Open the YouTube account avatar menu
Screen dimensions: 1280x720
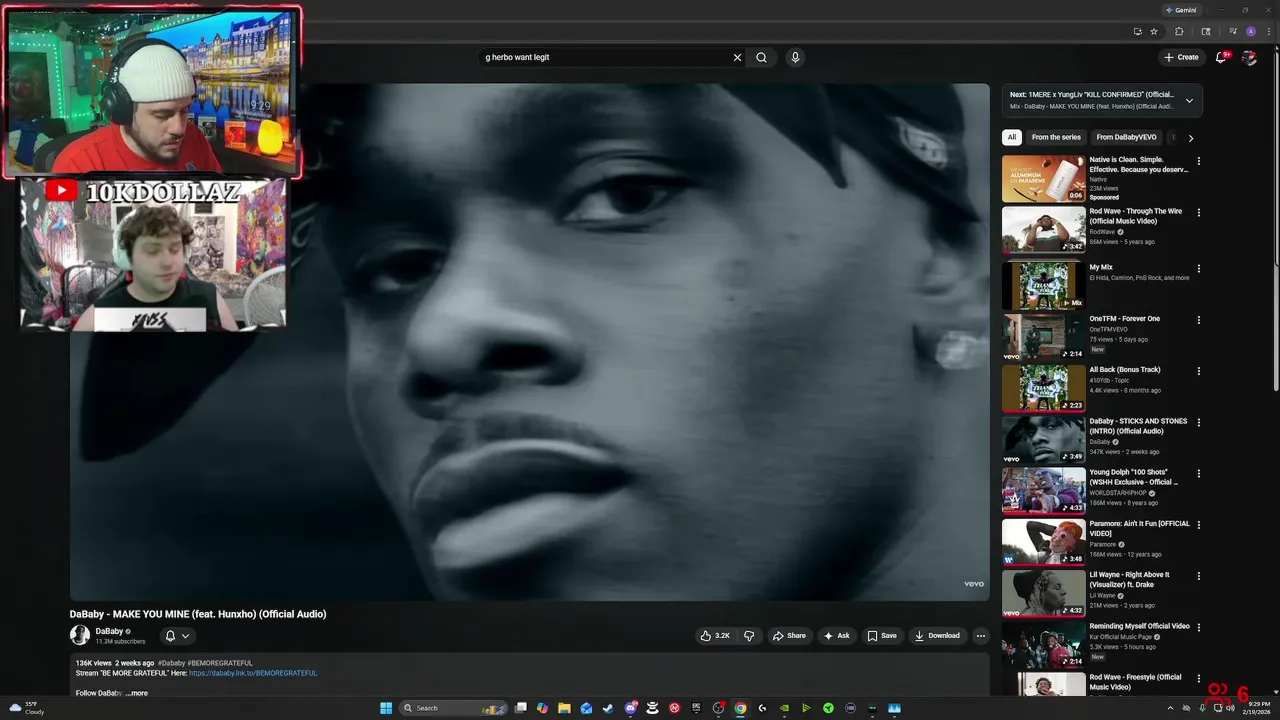pyautogui.click(x=1249, y=57)
